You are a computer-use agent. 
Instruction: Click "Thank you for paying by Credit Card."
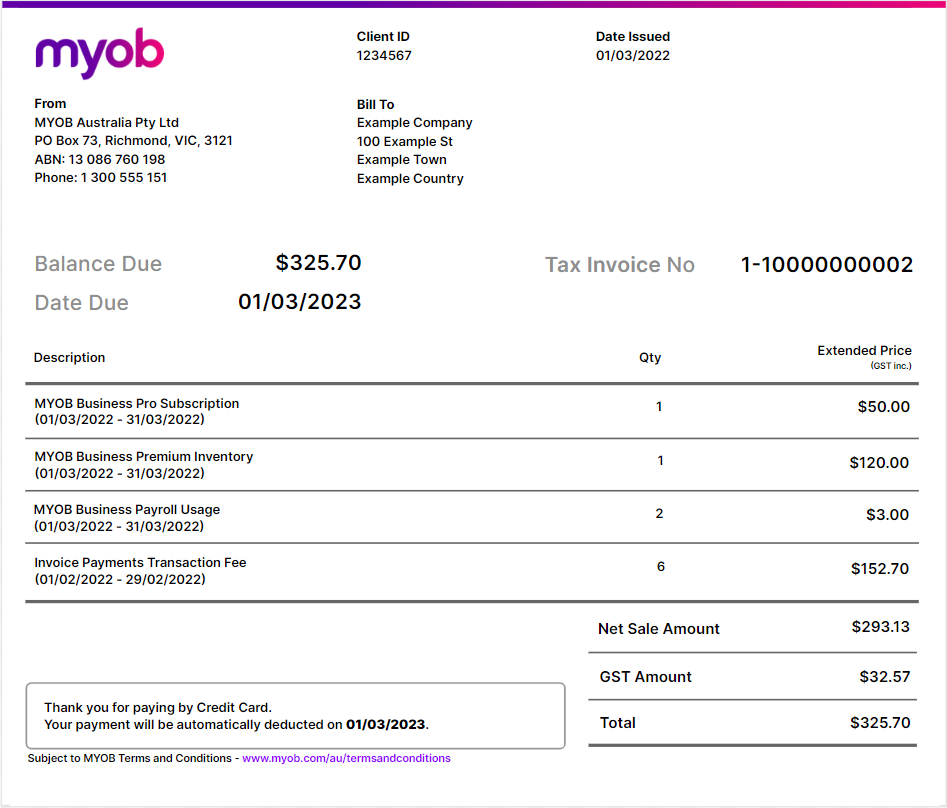point(158,708)
